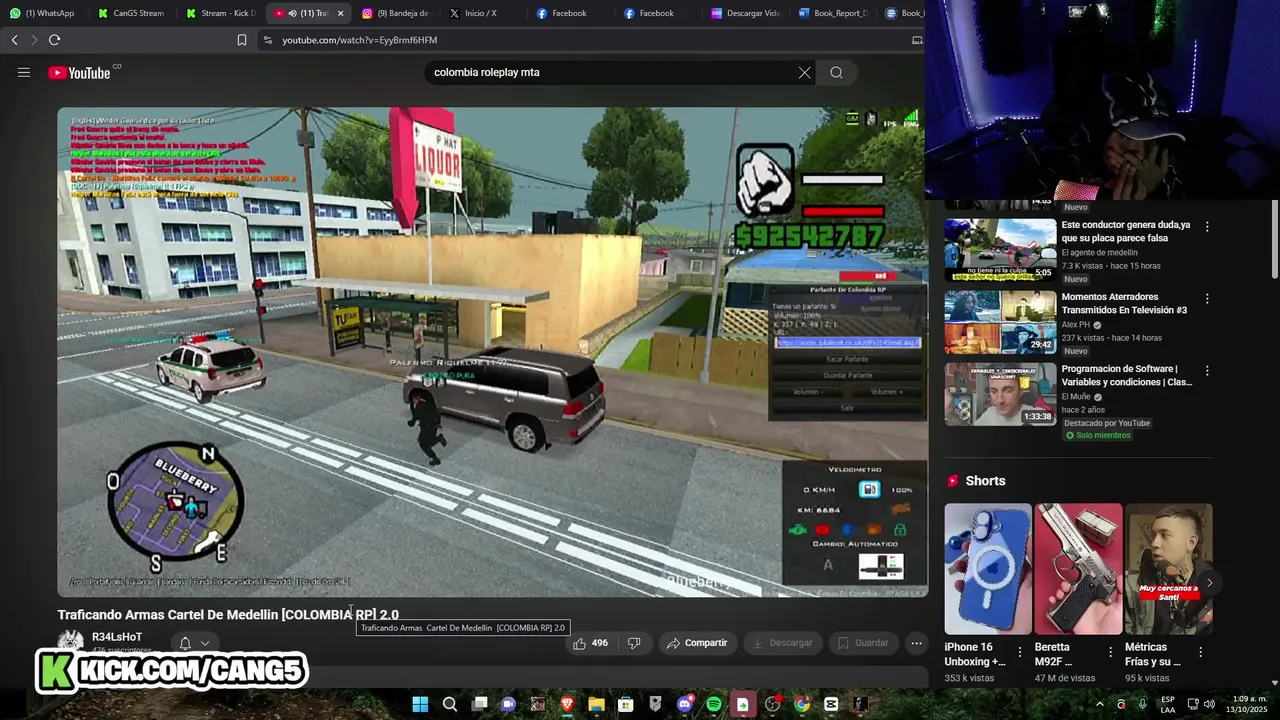The height and width of the screenshot is (720, 1280).
Task: Click the Guardar save button
Action: click(x=863, y=643)
